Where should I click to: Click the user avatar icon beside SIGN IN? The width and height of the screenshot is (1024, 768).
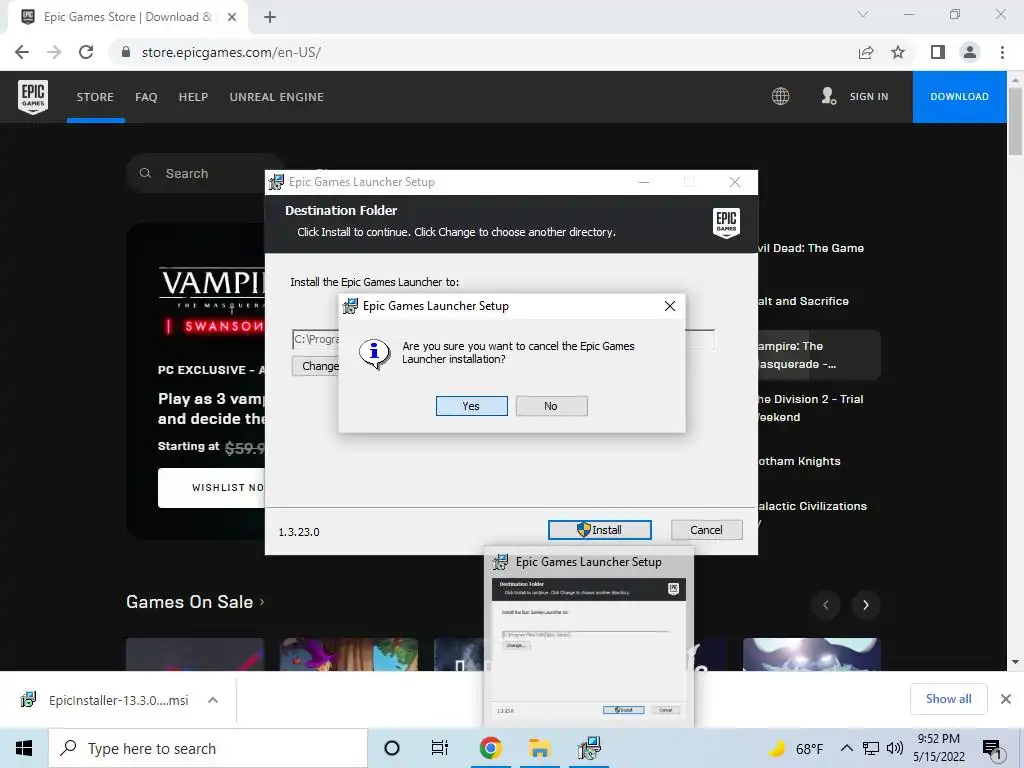[x=828, y=96]
